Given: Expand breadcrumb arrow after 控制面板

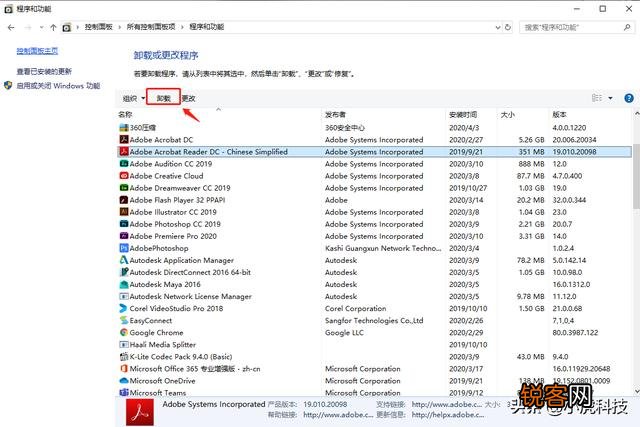Looking at the screenshot, I should (x=120, y=27).
